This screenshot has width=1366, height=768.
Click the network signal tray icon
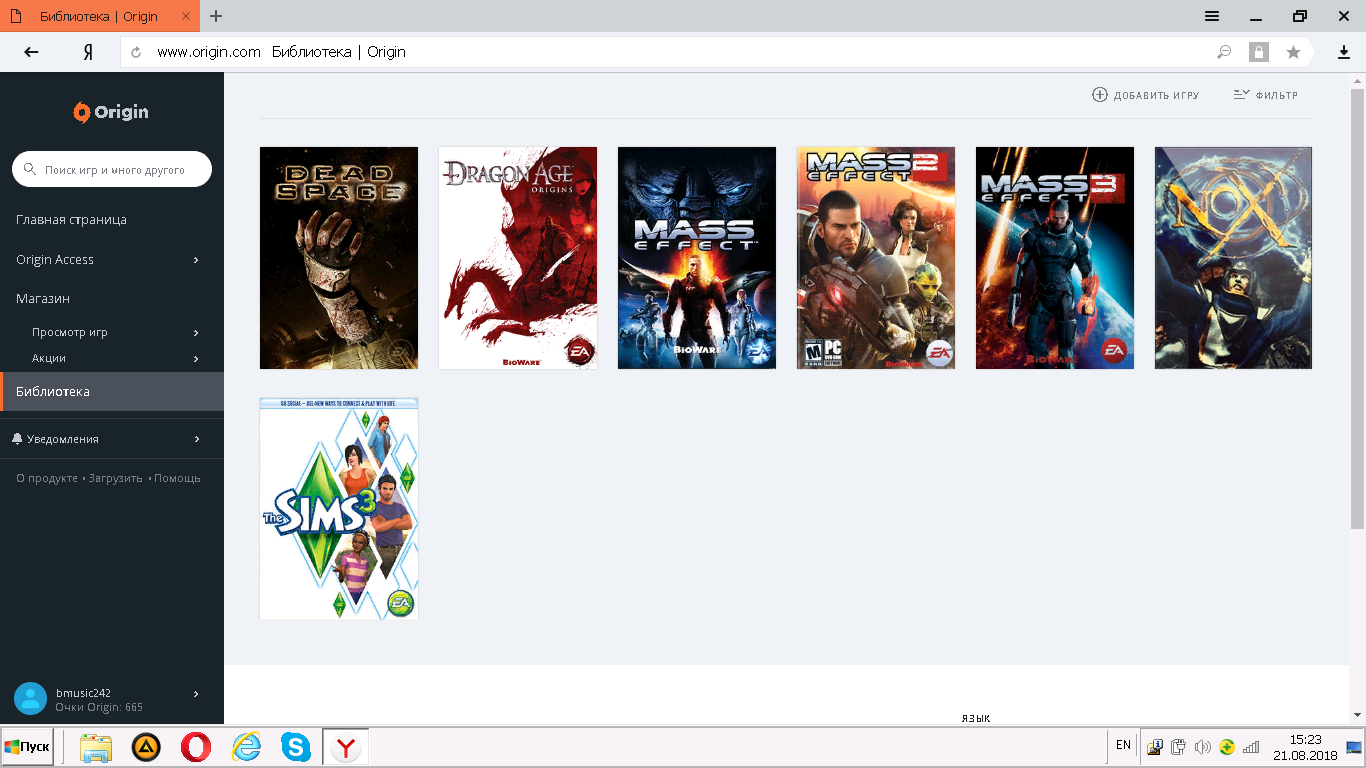1251,746
